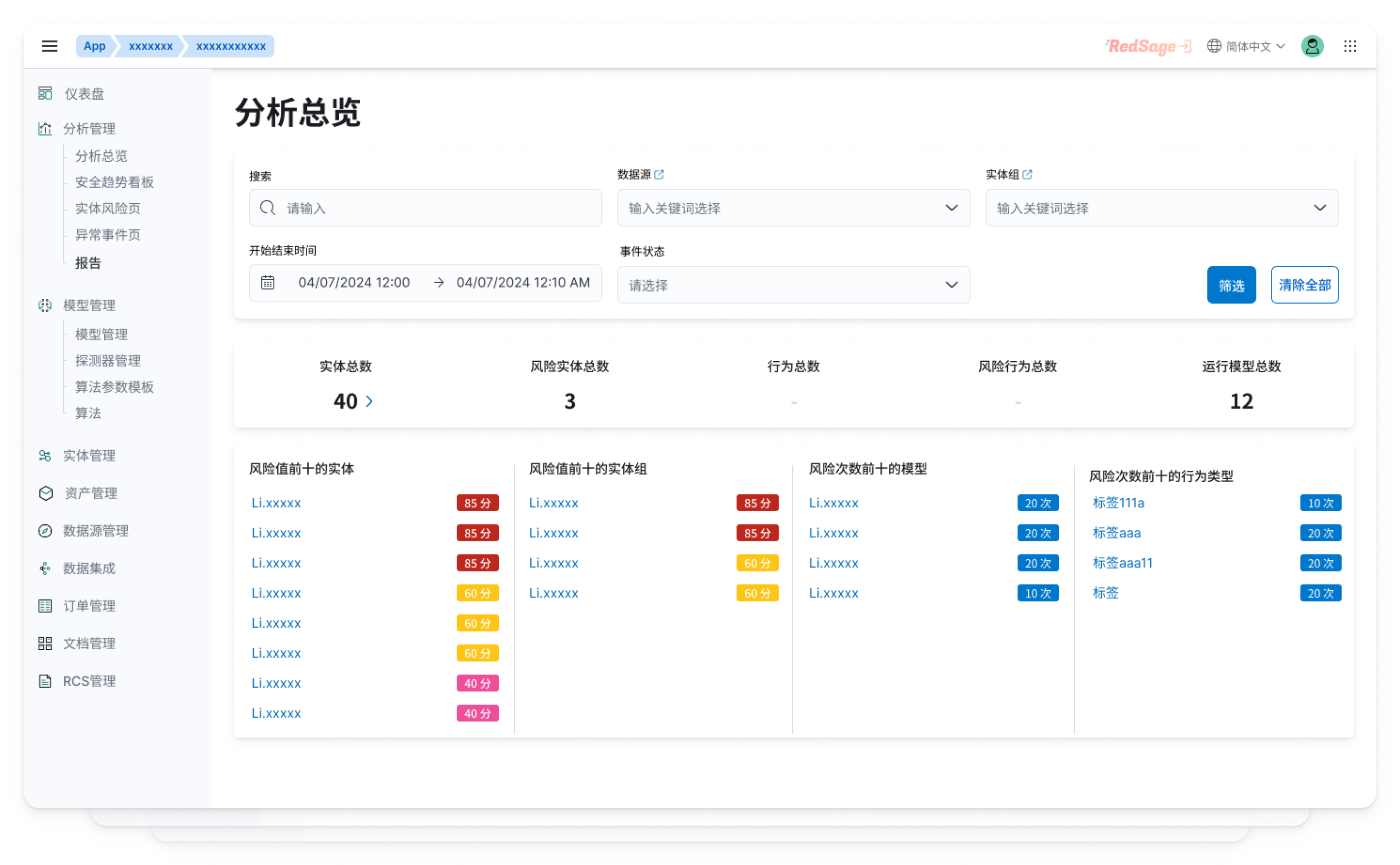Click the 资产管理 cube icon
Viewport: 1400px width, 865px height.
(x=46, y=493)
